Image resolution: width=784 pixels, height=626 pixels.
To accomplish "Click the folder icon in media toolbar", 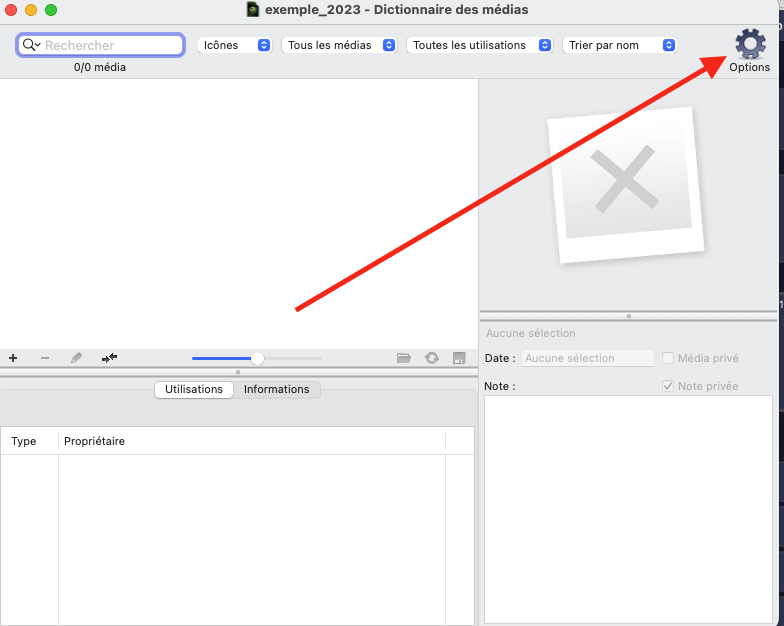I will coord(404,358).
